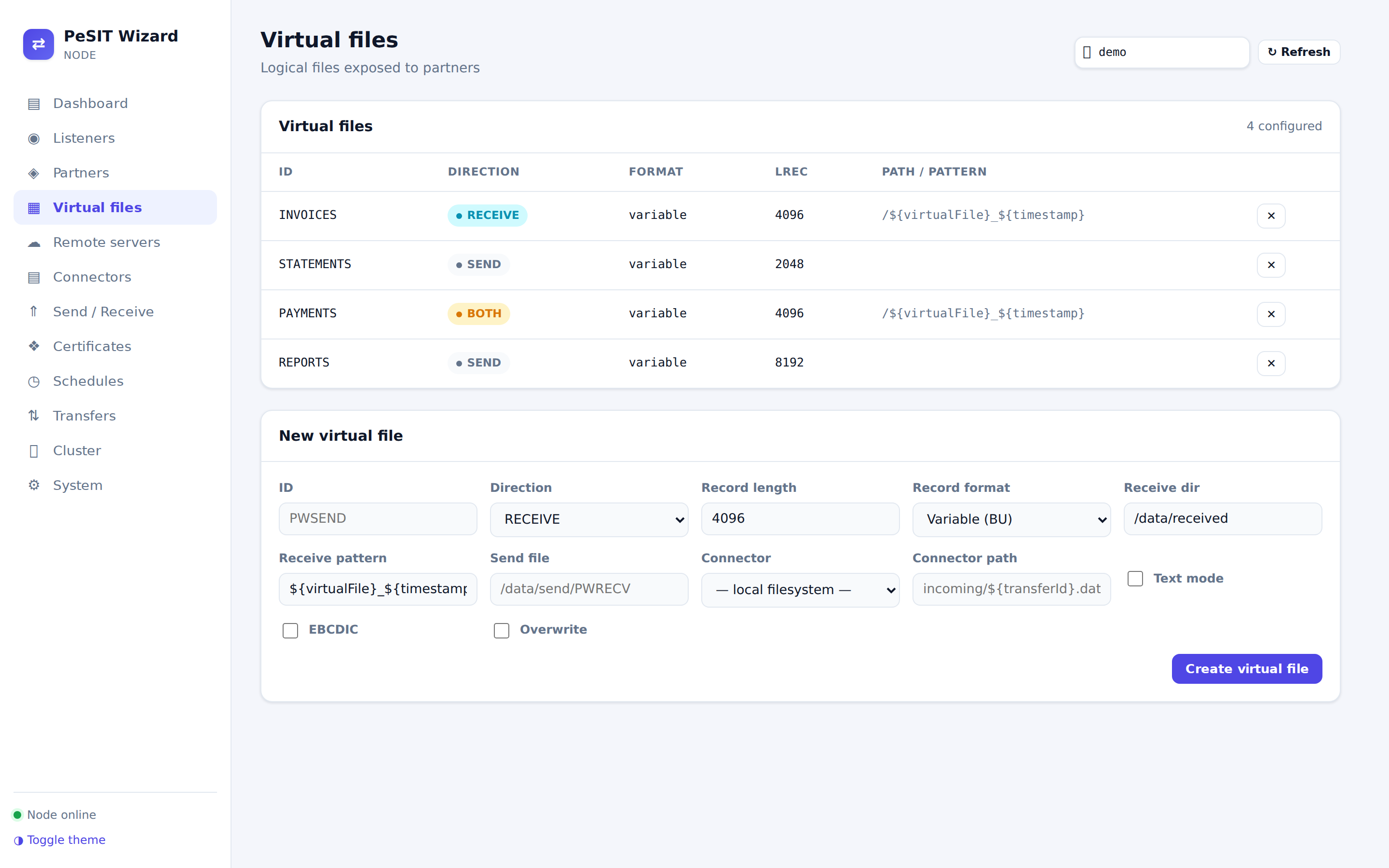Click the REPORTS ID cell

coord(304,363)
